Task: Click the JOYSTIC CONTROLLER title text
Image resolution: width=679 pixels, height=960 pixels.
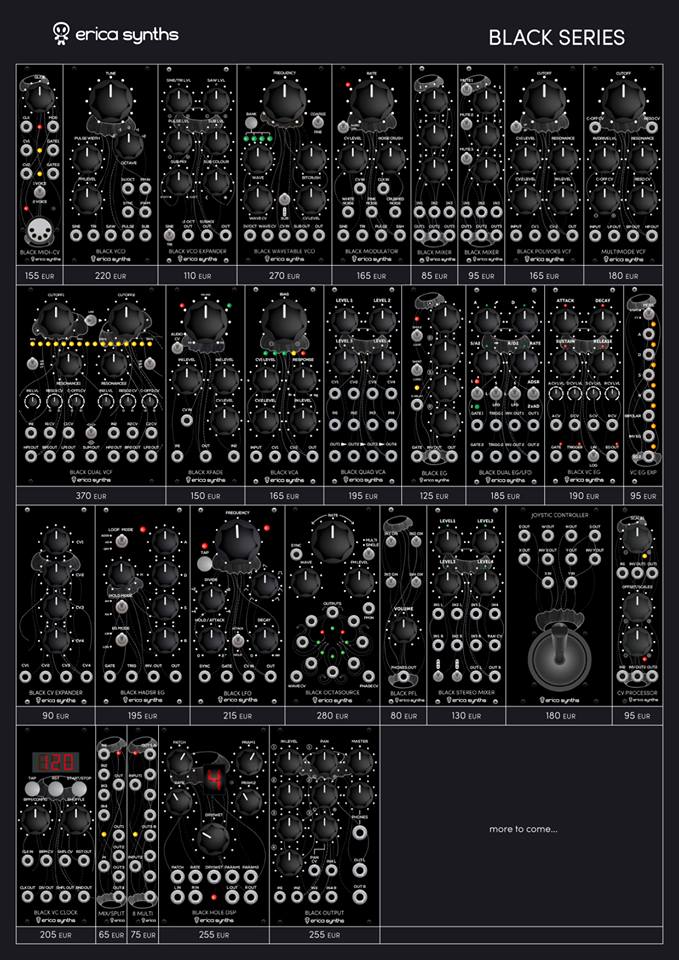Action: [559, 515]
